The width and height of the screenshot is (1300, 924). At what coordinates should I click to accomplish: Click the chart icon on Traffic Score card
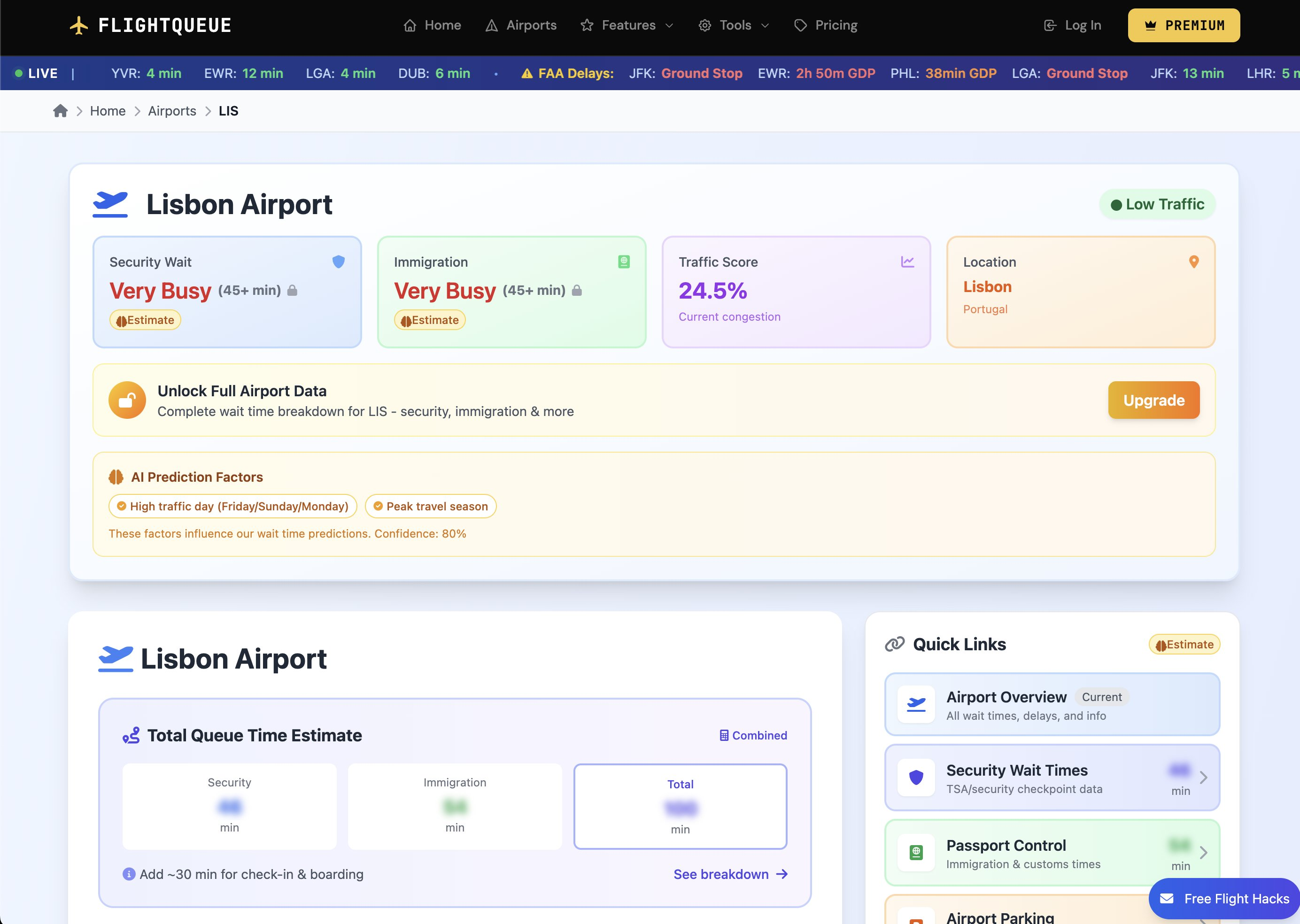point(907,261)
